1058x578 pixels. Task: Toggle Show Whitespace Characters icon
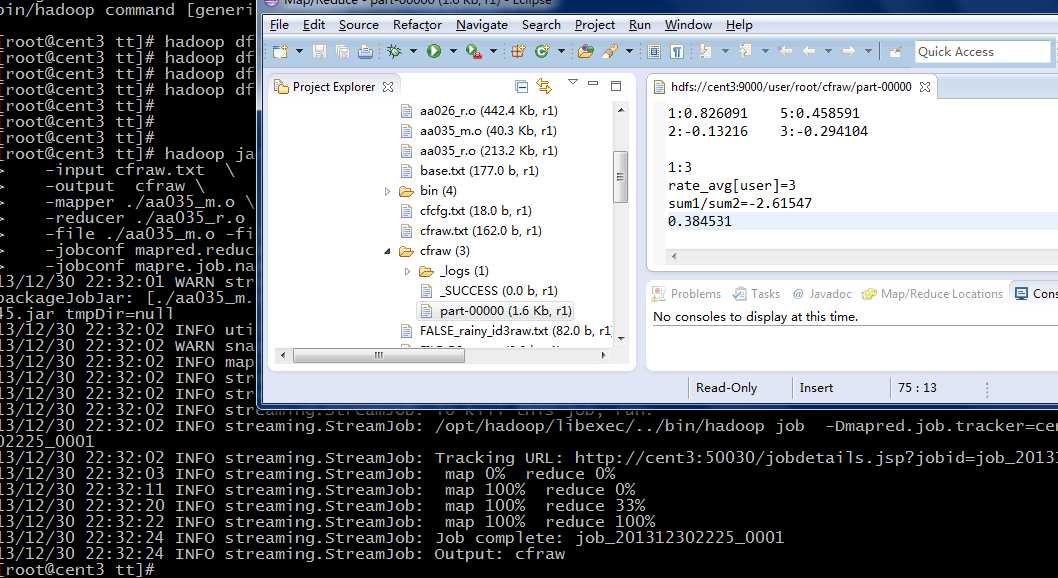(x=677, y=51)
